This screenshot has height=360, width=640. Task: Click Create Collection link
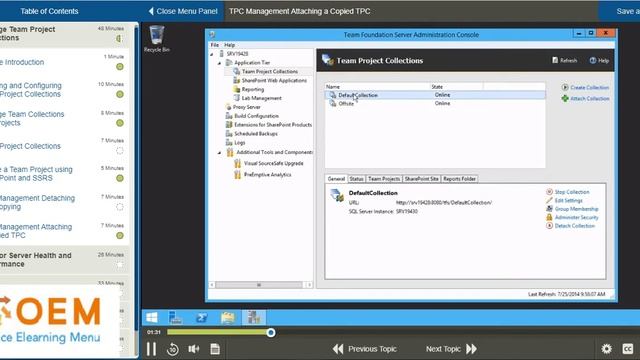click(585, 87)
